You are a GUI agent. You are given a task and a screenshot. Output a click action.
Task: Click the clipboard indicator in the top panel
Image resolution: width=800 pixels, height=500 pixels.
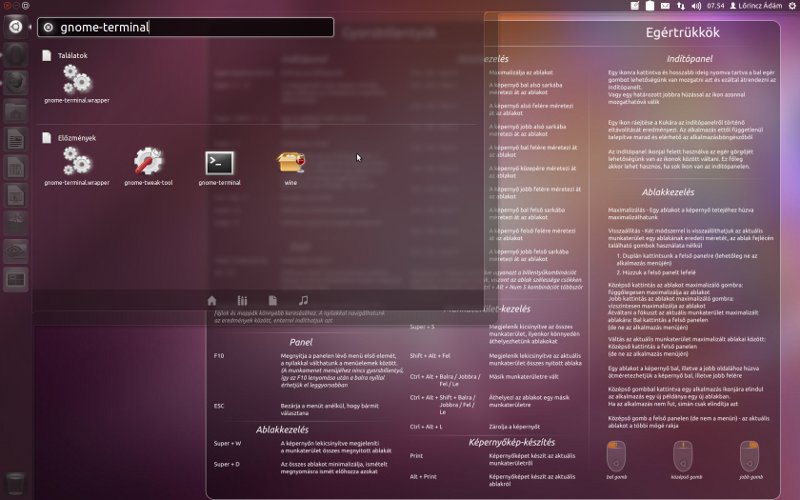[650, 6]
